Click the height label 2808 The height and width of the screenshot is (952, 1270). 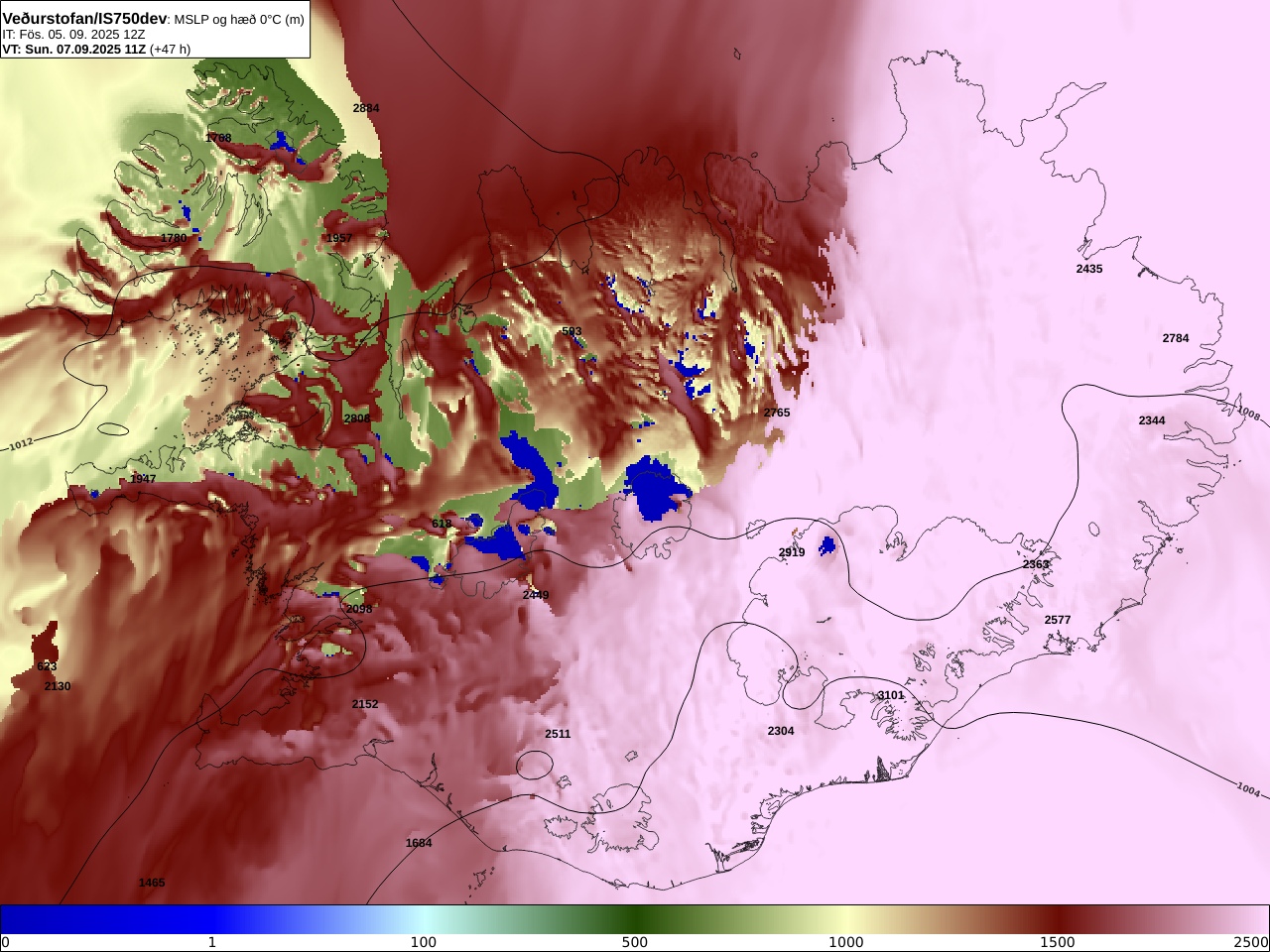pyautogui.click(x=357, y=418)
